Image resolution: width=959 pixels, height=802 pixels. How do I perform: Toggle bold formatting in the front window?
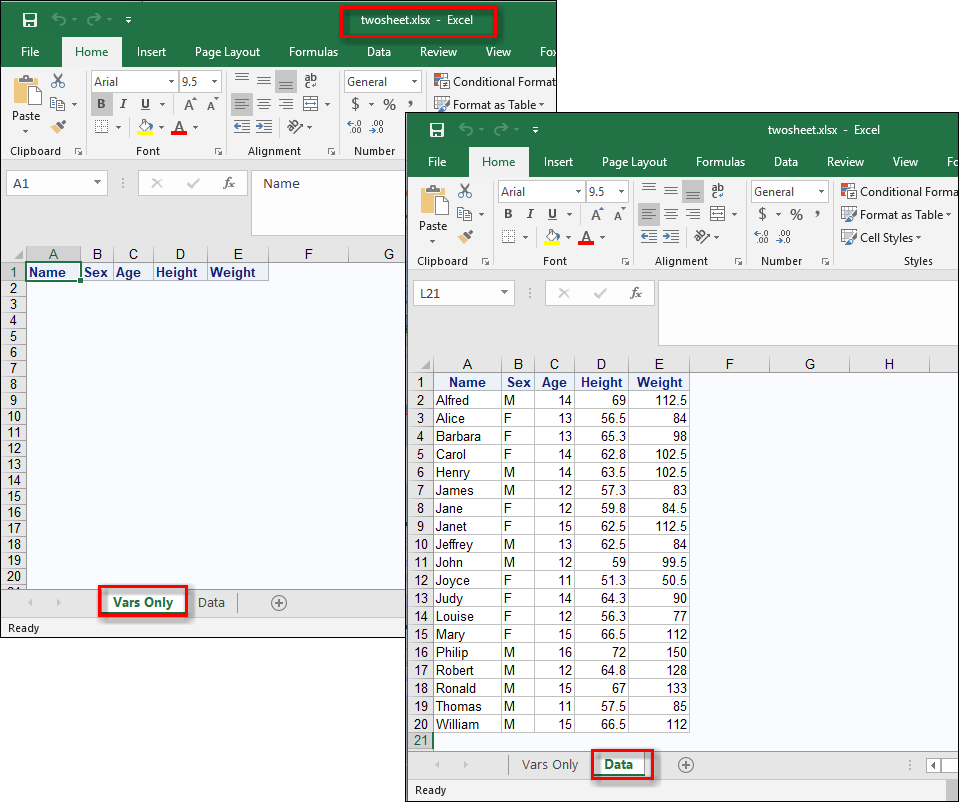507,214
